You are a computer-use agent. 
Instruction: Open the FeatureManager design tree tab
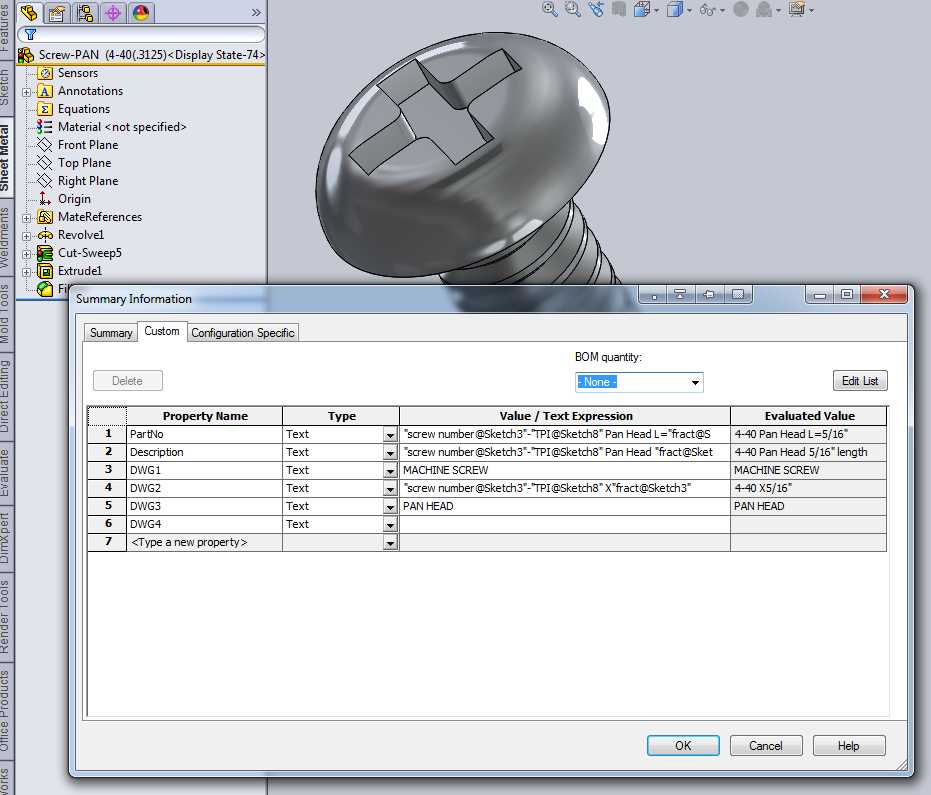click(x=28, y=12)
